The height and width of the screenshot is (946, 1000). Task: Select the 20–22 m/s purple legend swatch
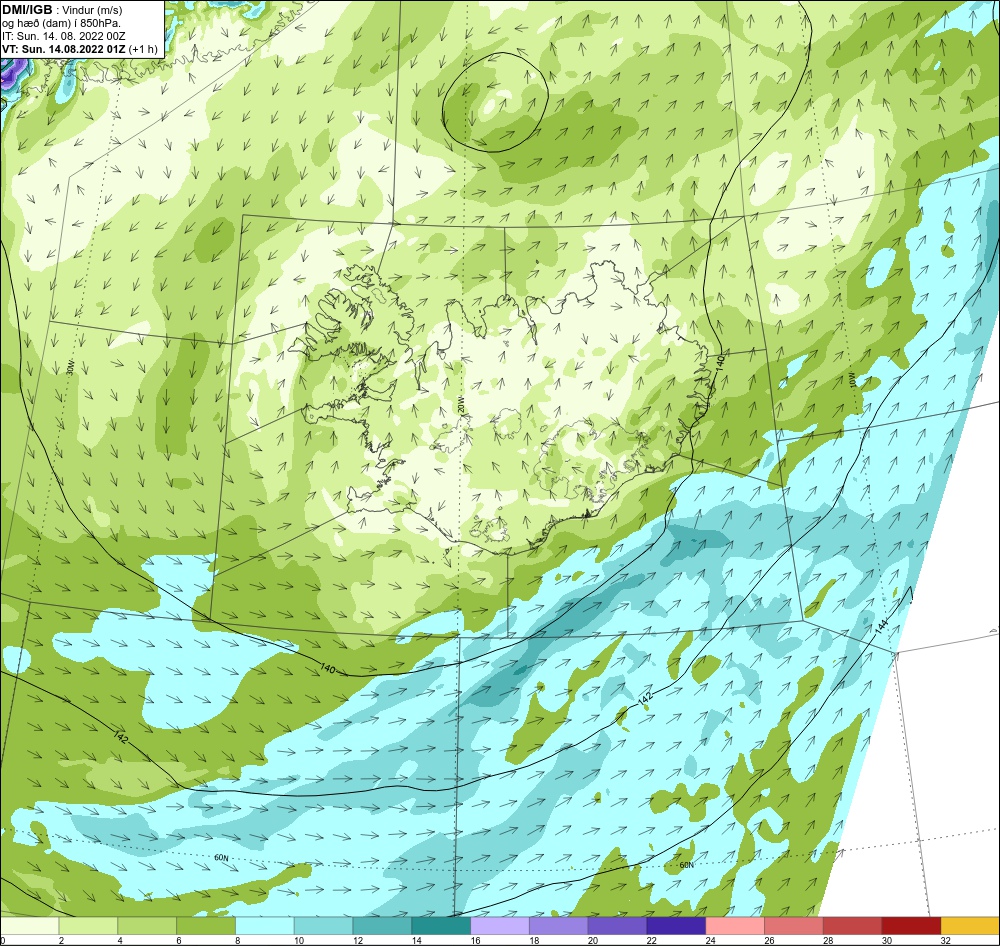[x=617, y=926]
